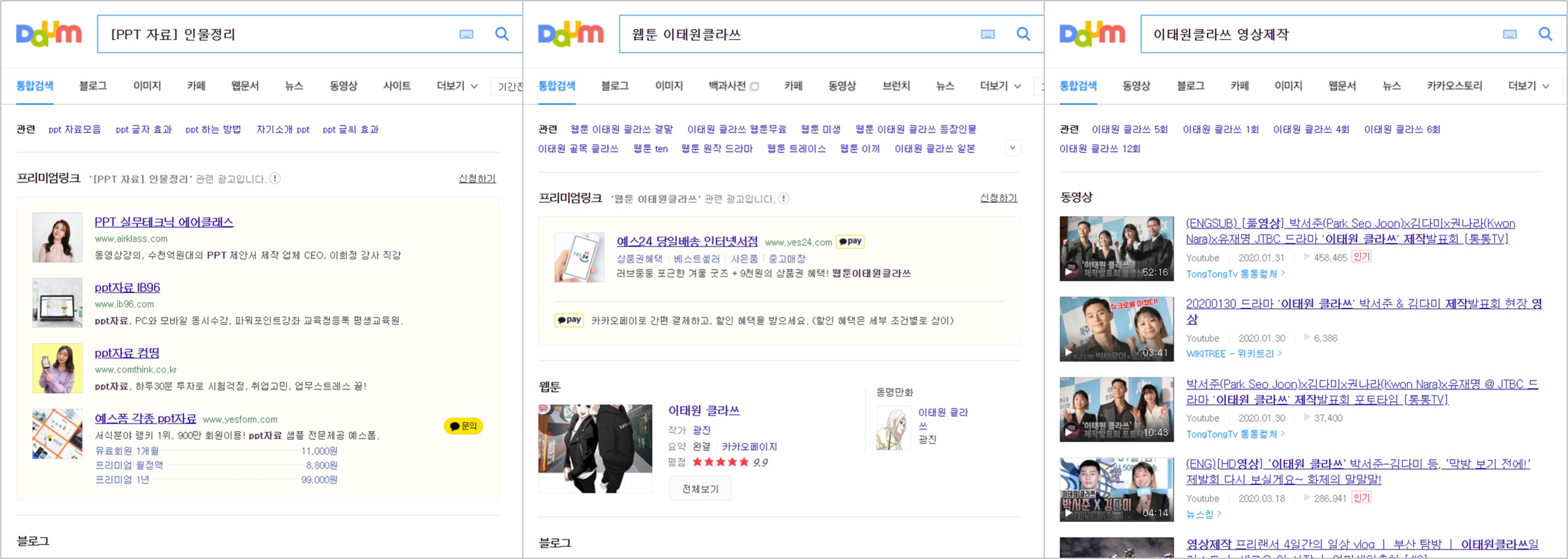Viewport: 1568px width, 559px height.
Task: Click search magnifier for '이태원클라쓰 영상제작'
Action: [1545, 34]
